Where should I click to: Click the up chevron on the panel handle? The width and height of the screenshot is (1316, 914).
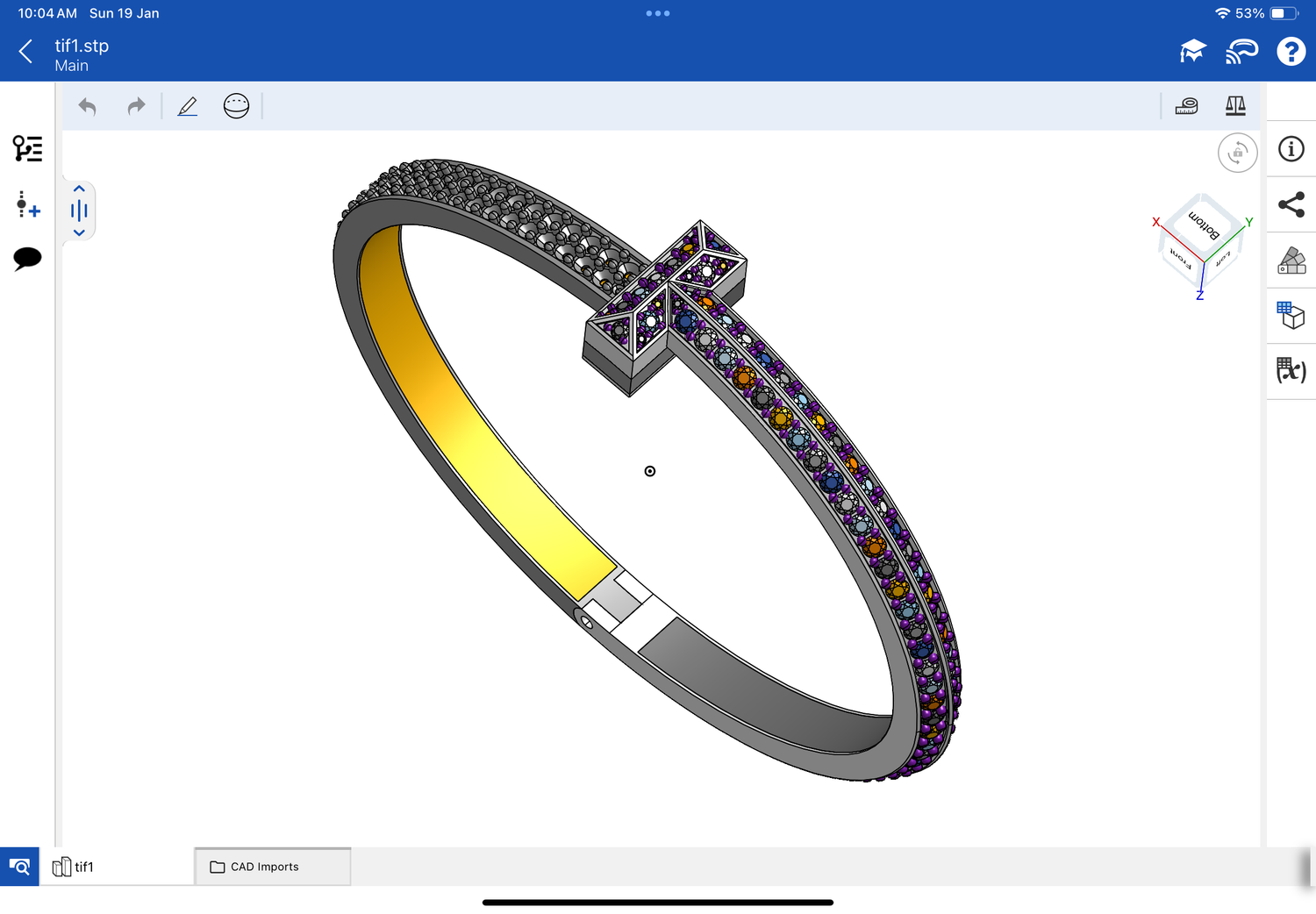(x=79, y=189)
